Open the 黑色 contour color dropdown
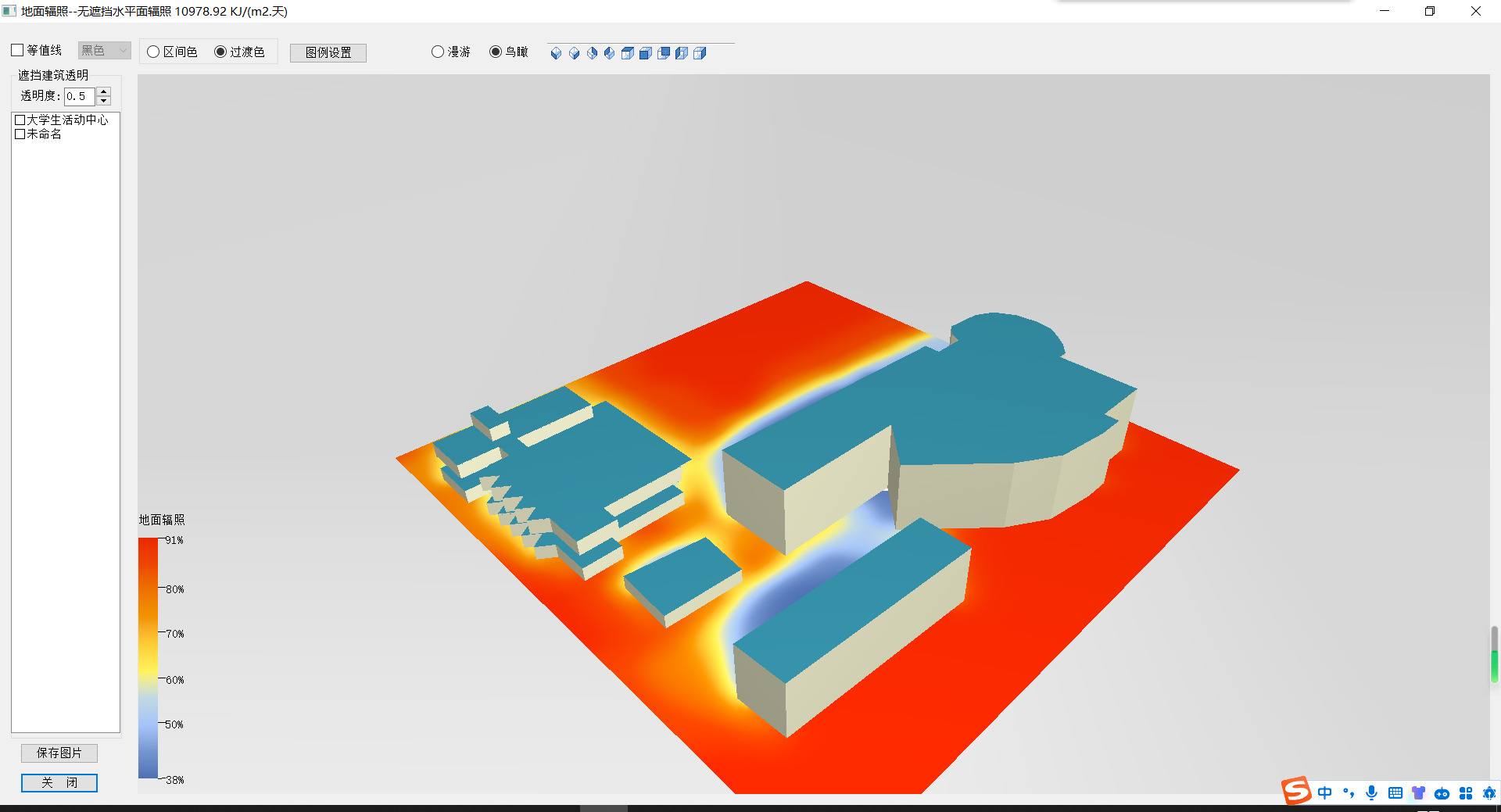Screen dimensions: 1501x812 [104, 51]
